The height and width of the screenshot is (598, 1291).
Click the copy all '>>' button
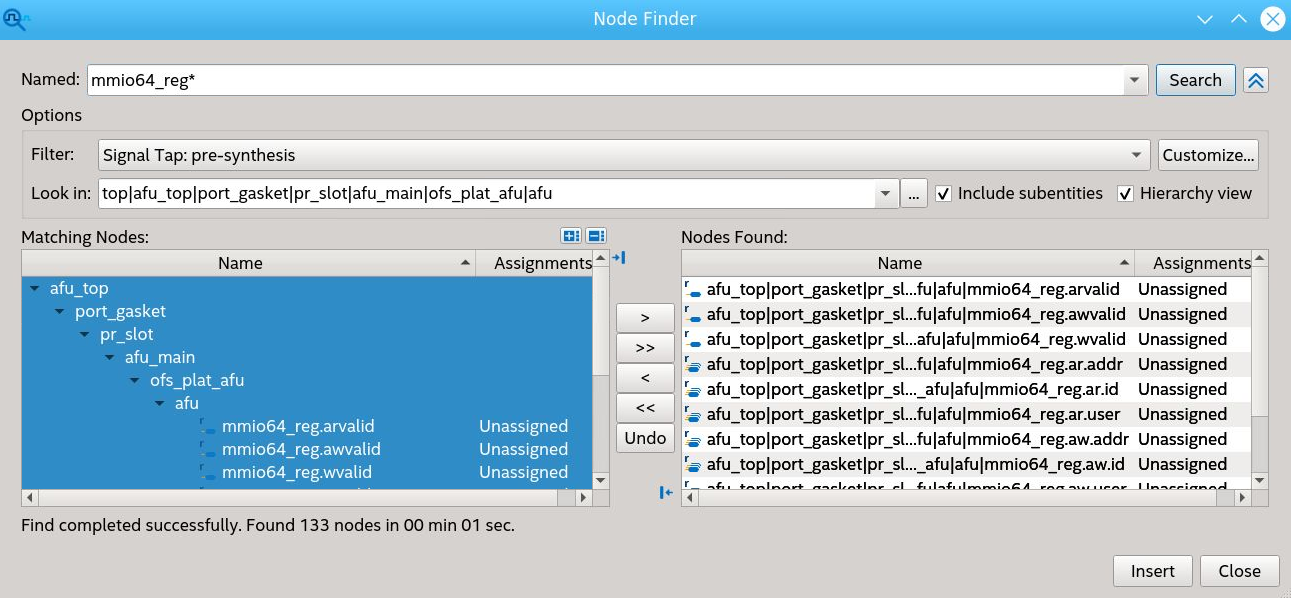645,348
